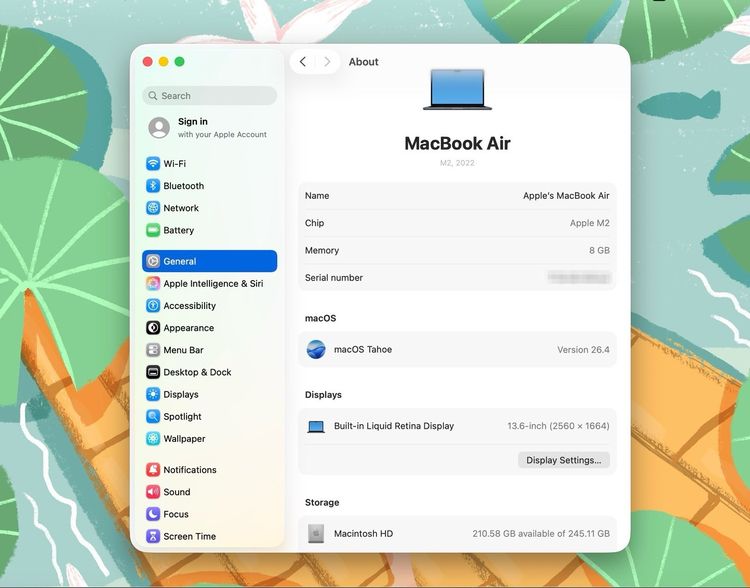This screenshot has width=750, height=588.
Task: Select Menu Bar in sidebar
Action: [210, 350]
